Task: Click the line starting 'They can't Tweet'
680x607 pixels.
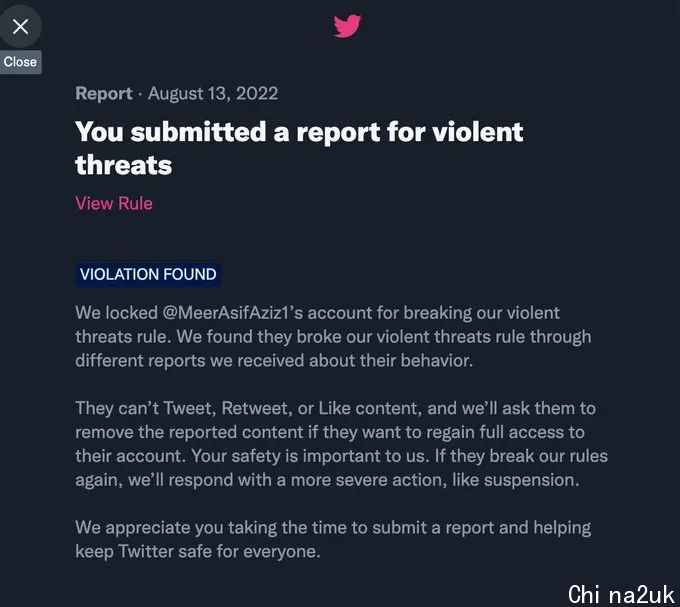Action: click(335, 408)
